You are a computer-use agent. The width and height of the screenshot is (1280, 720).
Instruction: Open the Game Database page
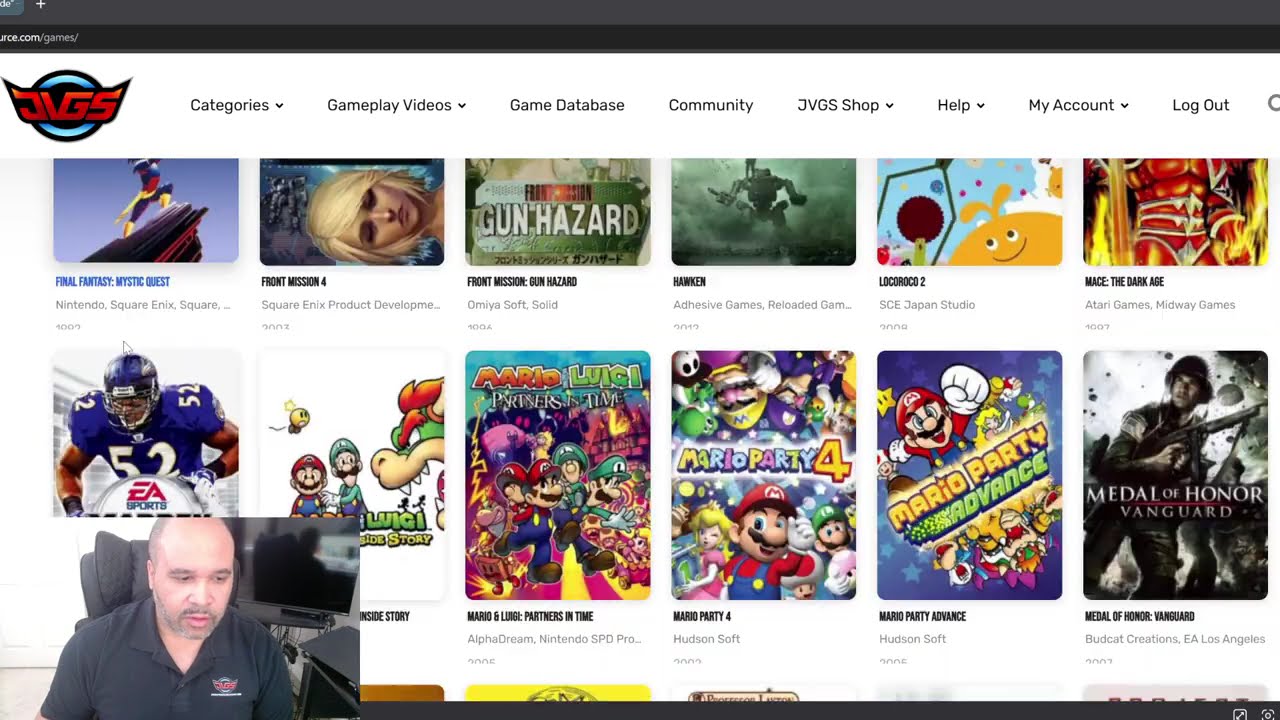point(567,105)
